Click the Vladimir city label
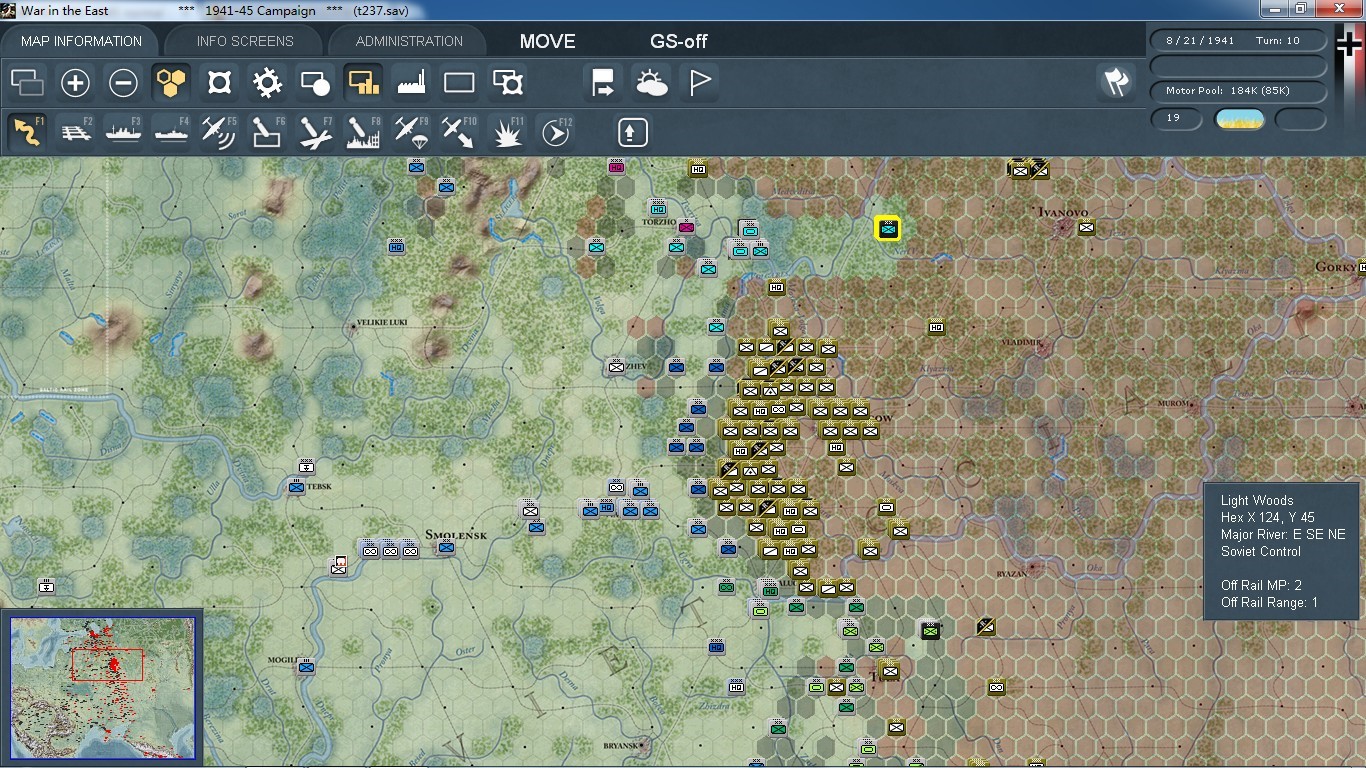1366x768 pixels. 1022,342
